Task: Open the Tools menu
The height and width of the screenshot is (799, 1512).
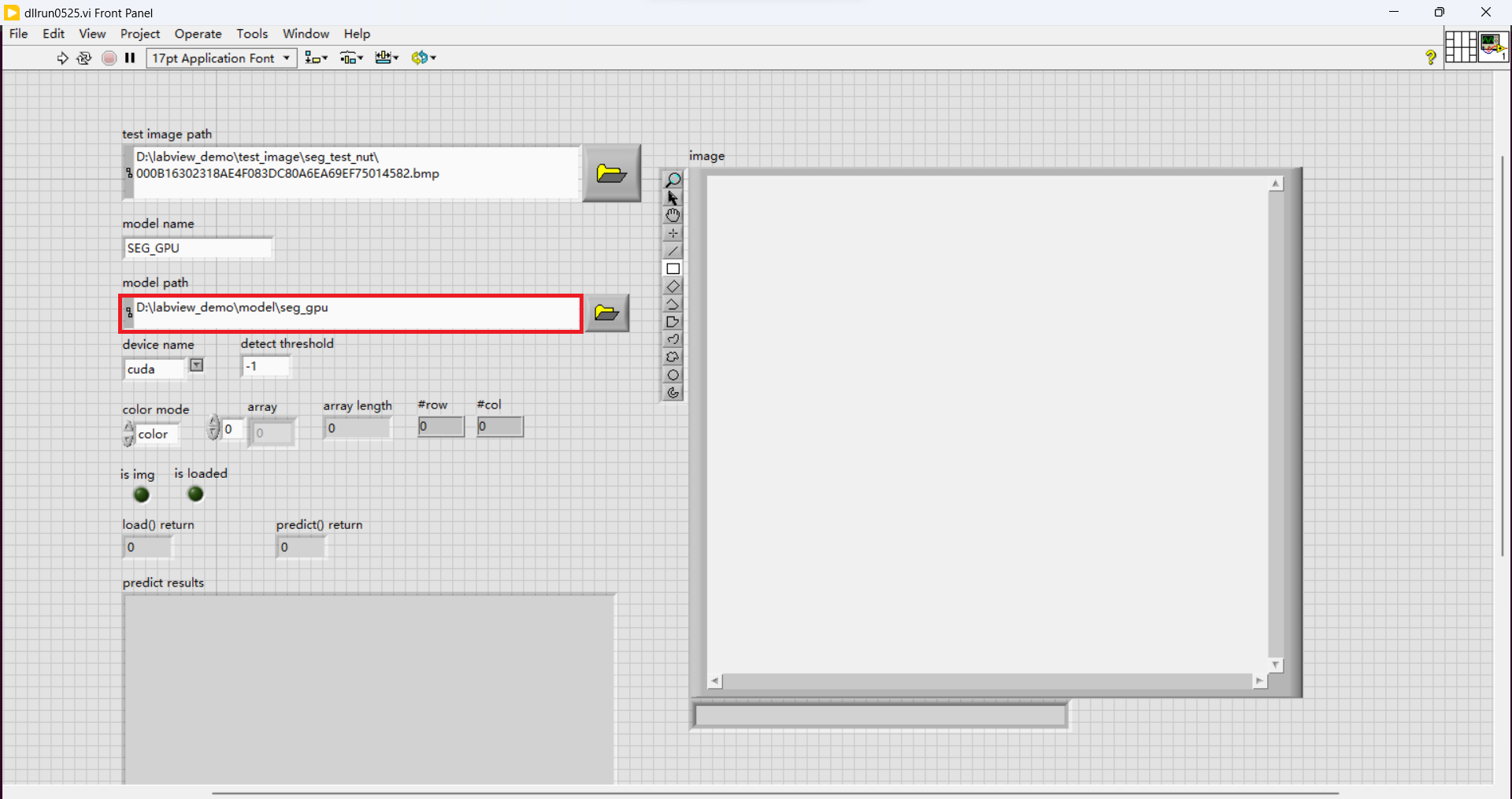Action: coord(252,34)
